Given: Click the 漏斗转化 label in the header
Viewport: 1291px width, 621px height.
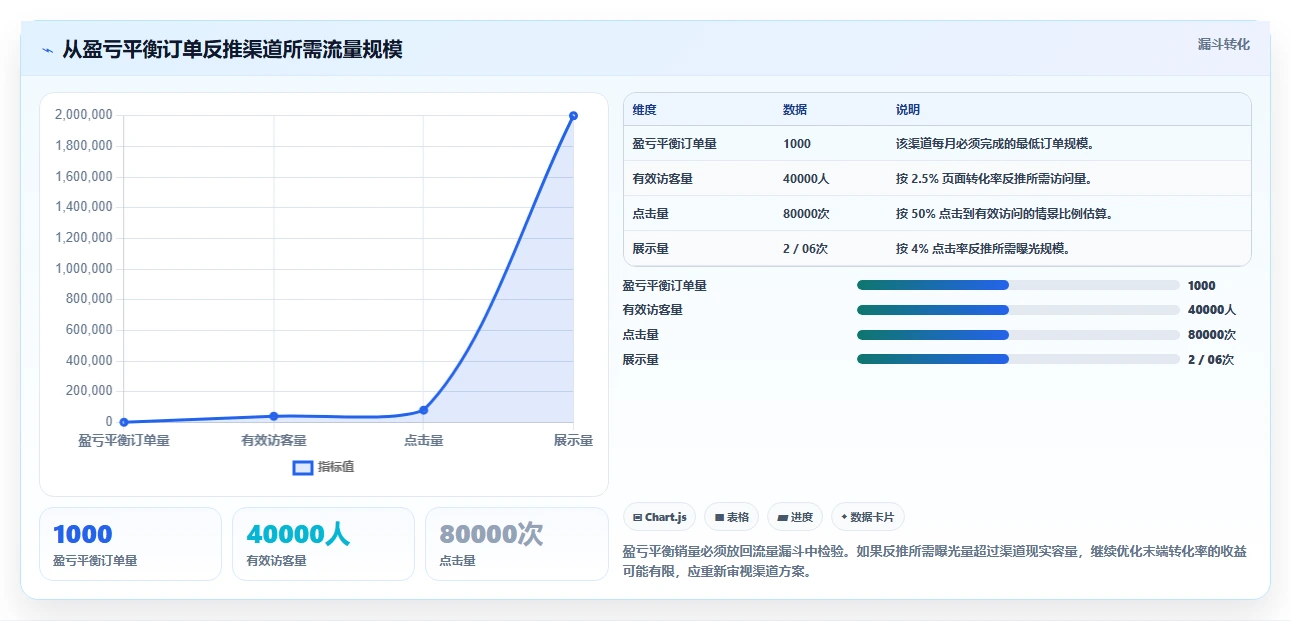Looking at the screenshot, I should (x=1224, y=44).
